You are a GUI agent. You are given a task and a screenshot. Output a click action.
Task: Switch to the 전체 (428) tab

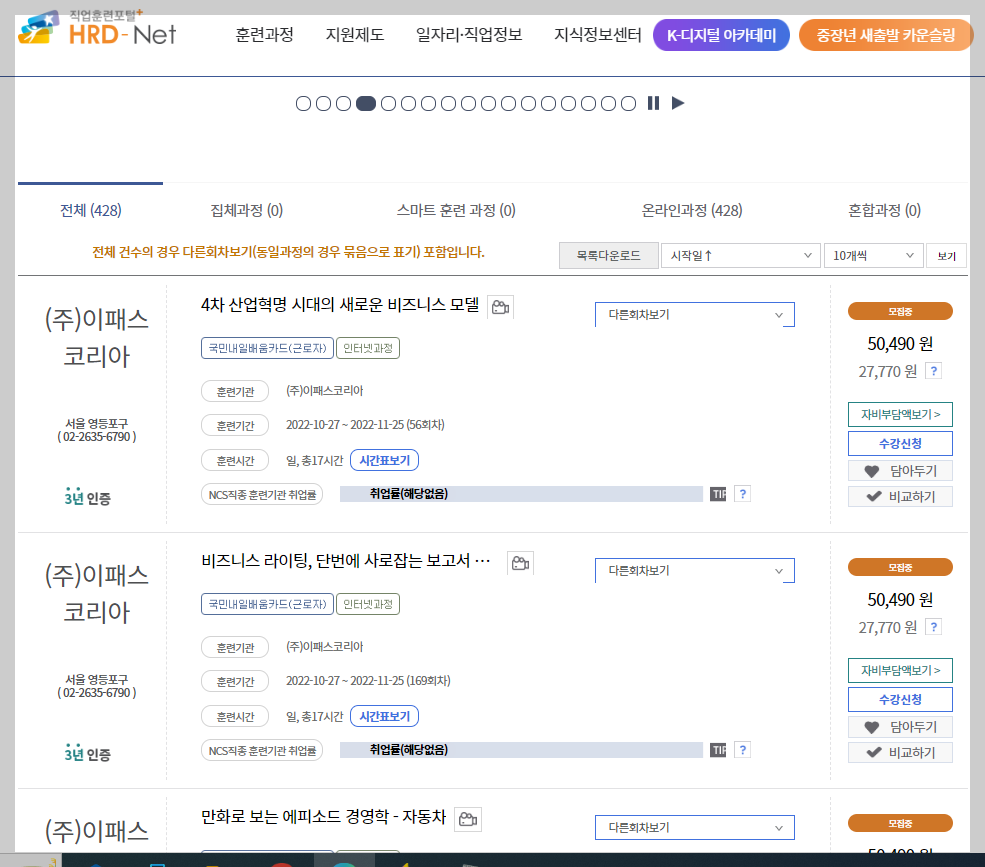tap(90, 210)
